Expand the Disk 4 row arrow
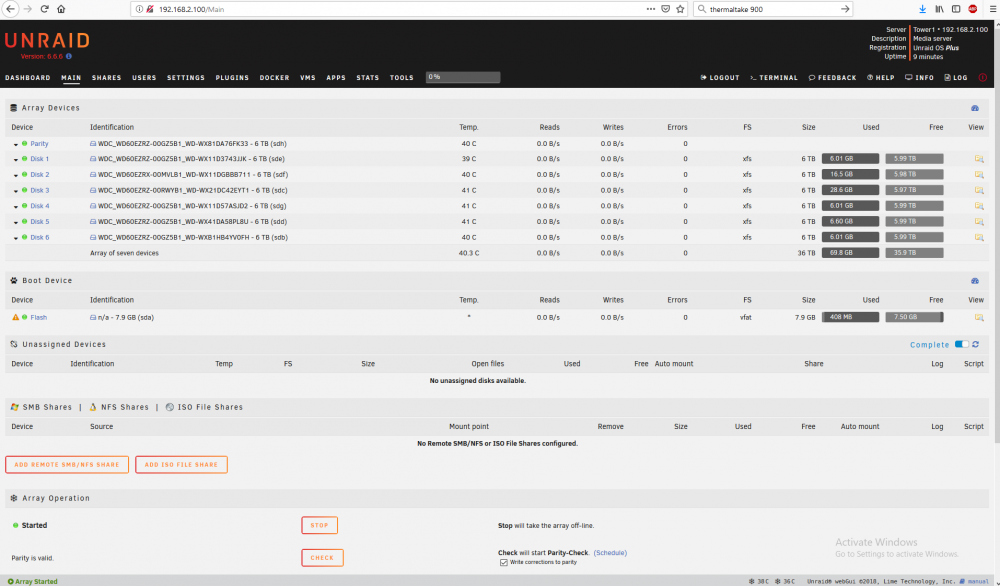 pyautogui.click(x=16, y=207)
